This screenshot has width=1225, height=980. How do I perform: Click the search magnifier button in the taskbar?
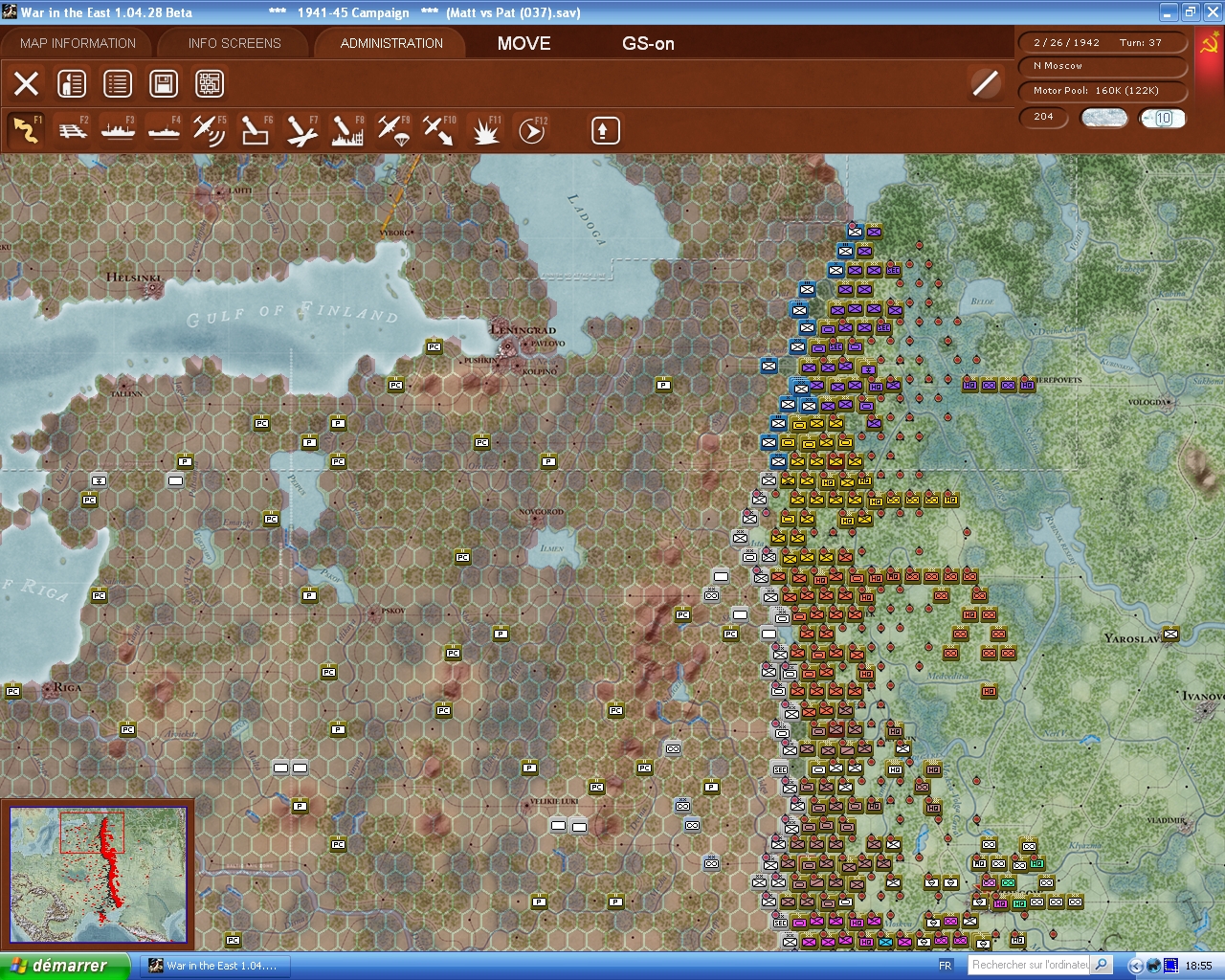click(x=1102, y=965)
